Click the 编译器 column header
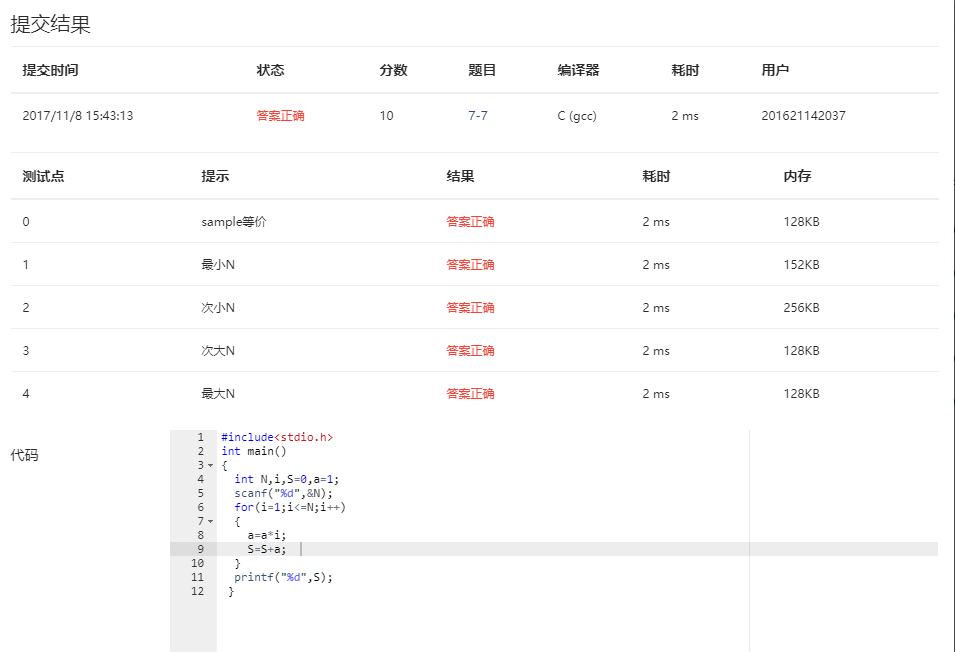The image size is (955, 652). tap(579, 70)
